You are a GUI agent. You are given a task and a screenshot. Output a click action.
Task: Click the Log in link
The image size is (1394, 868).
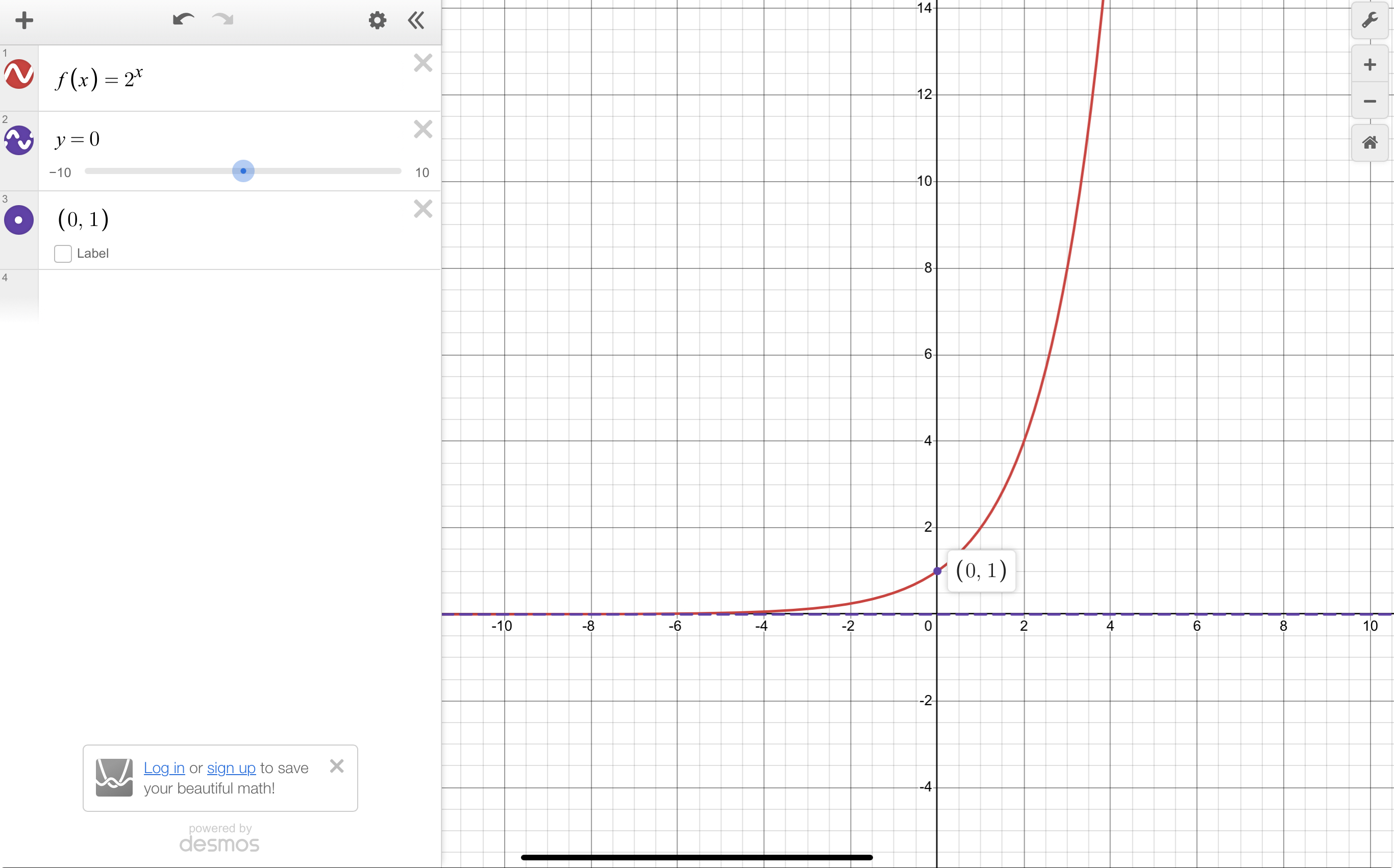click(164, 767)
